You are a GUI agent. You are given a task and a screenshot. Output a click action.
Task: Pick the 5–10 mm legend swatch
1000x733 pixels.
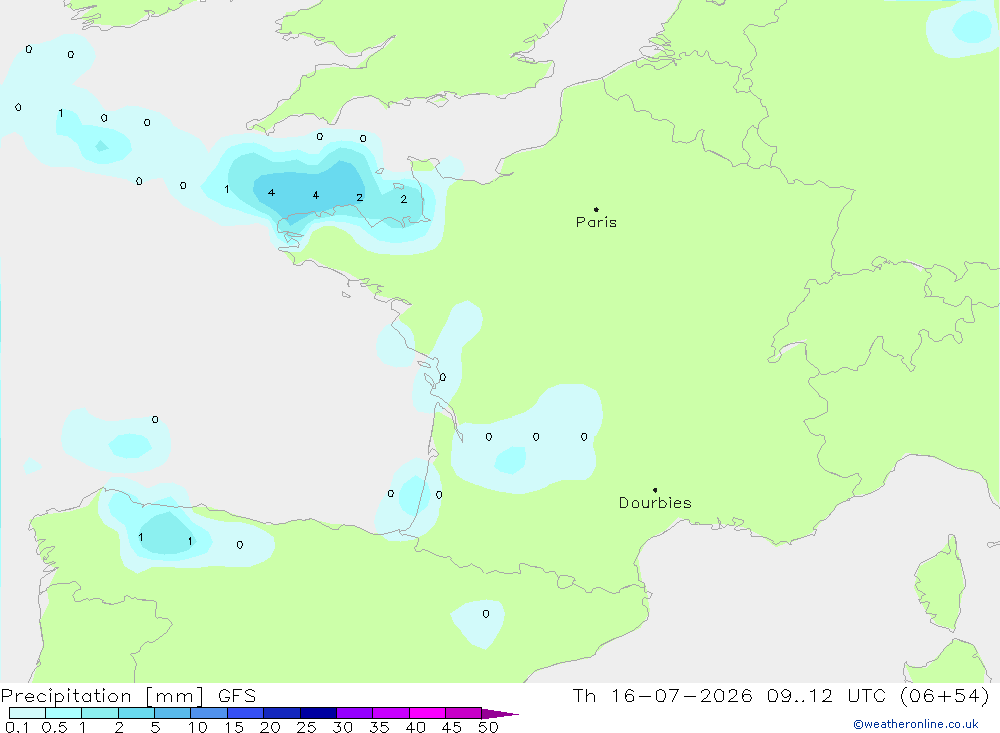pos(173,713)
